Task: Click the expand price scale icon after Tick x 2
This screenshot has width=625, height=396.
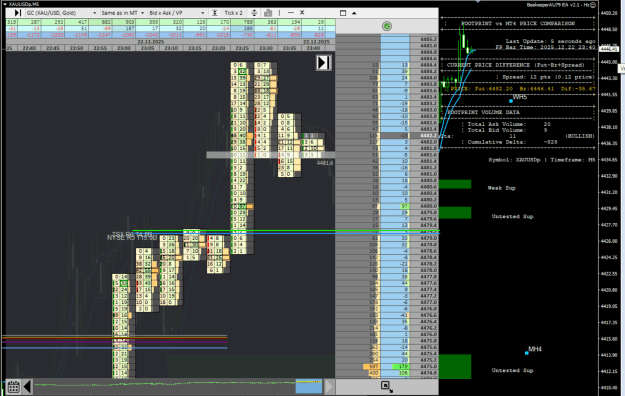Action: pos(254,13)
